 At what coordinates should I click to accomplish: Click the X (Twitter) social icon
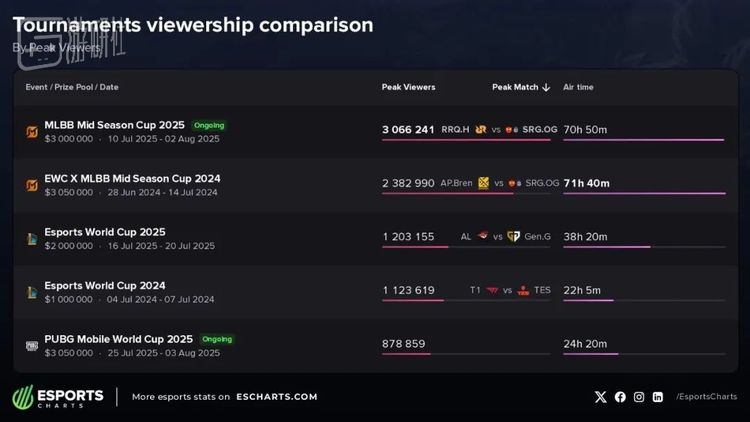[x=600, y=397]
